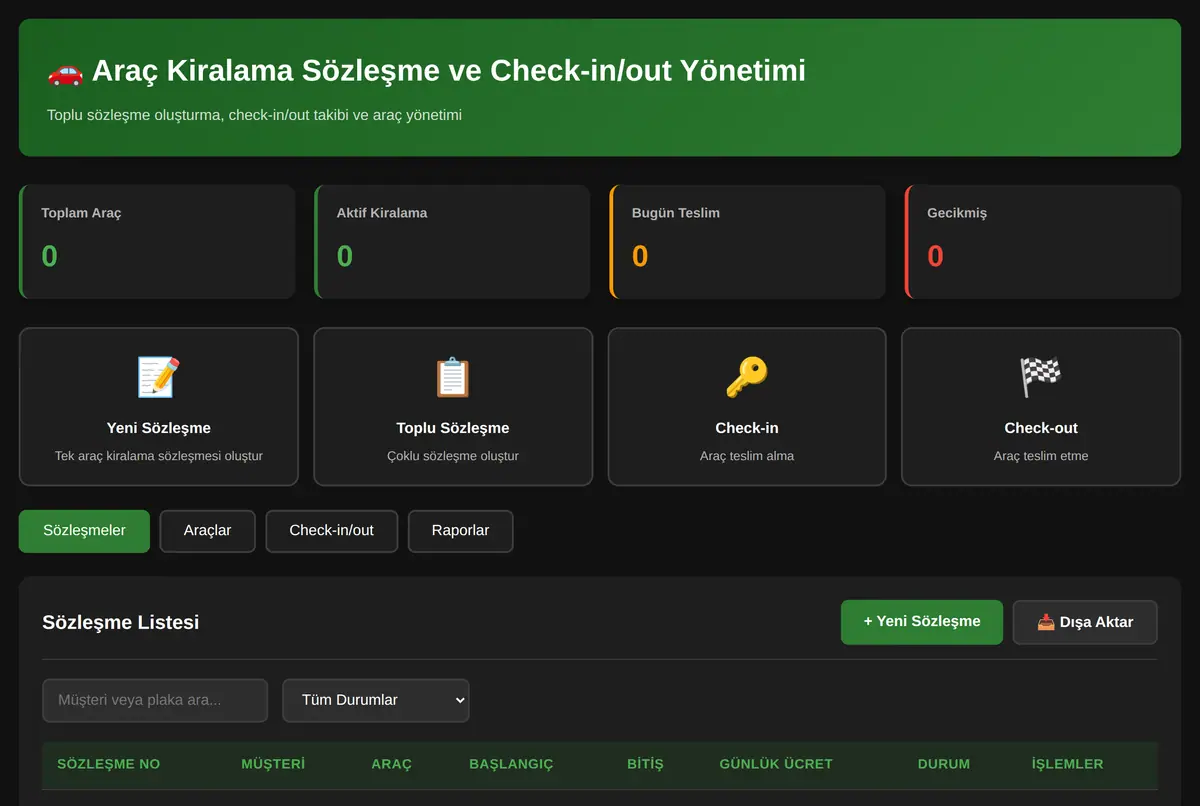Click the BİTİŞ column header
The image size is (1200, 806).
pos(645,764)
